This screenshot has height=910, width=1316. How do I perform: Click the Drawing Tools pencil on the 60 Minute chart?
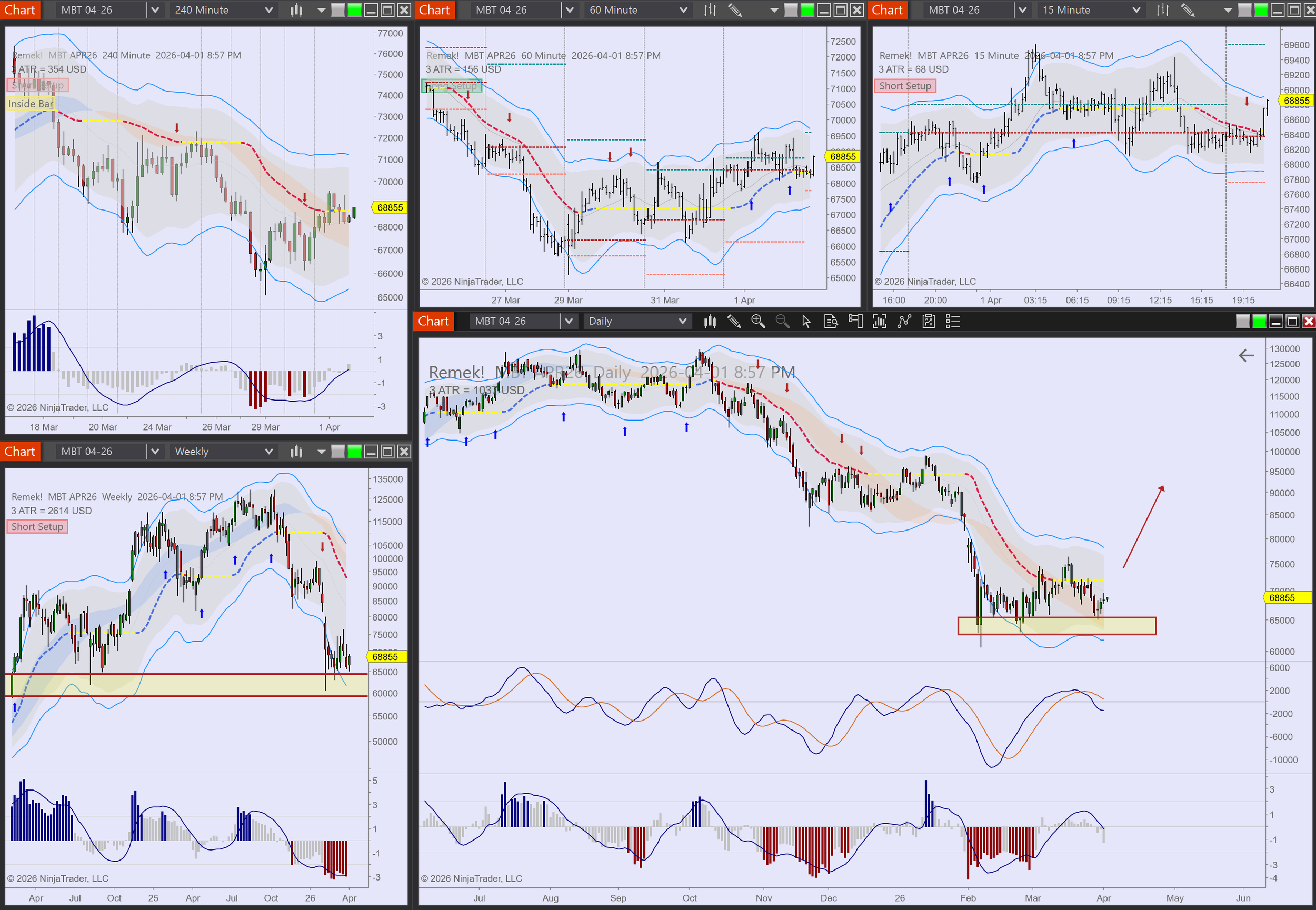pos(734,9)
